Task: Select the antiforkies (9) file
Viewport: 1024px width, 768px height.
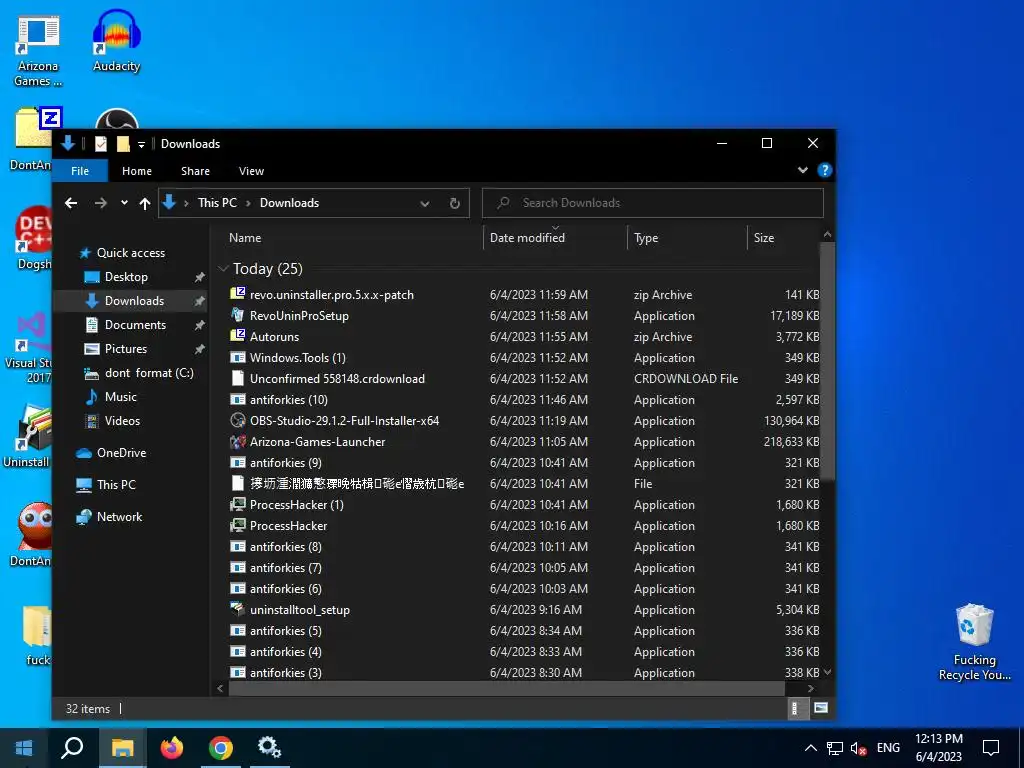Action: click(x=285, y=463)
